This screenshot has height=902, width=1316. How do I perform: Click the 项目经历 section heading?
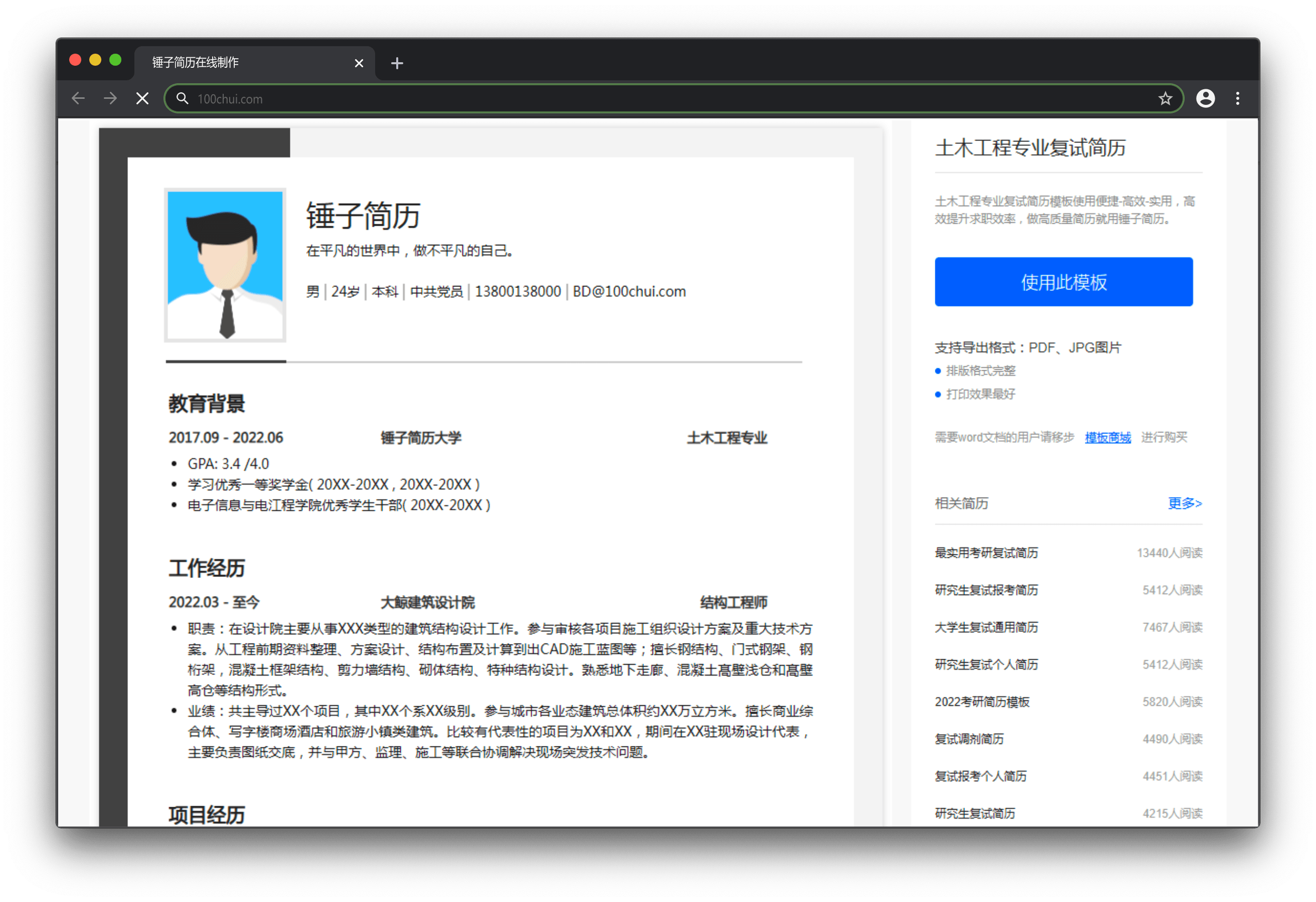coord(206,815)
